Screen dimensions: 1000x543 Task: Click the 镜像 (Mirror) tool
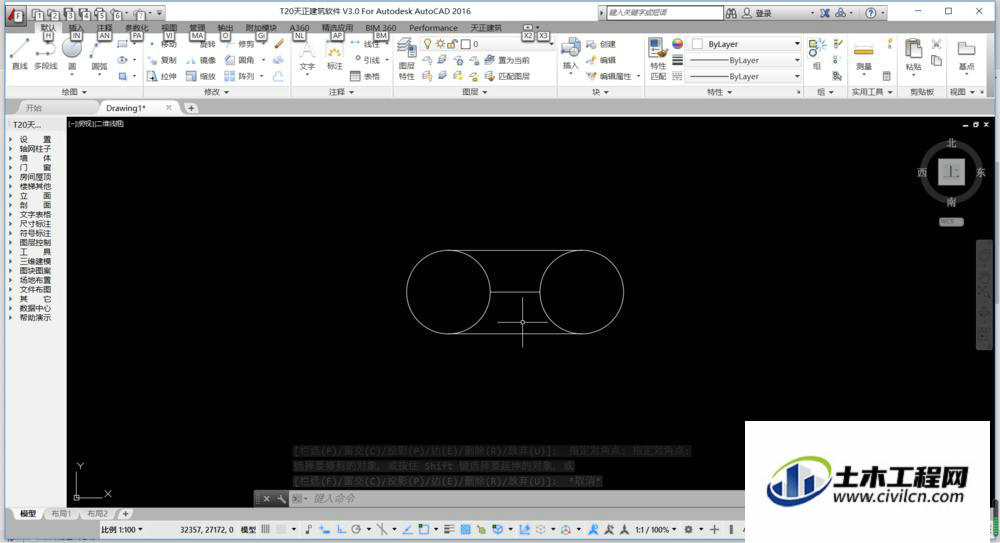click(201, 60)
